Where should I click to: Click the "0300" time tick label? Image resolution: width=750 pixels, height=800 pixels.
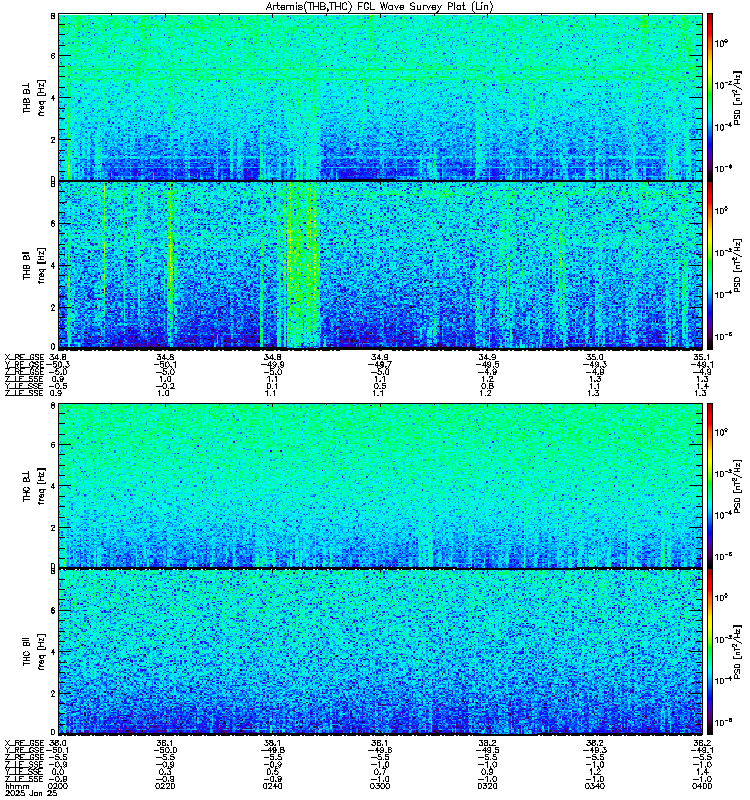pyautogui.click(x=380, y=786)
